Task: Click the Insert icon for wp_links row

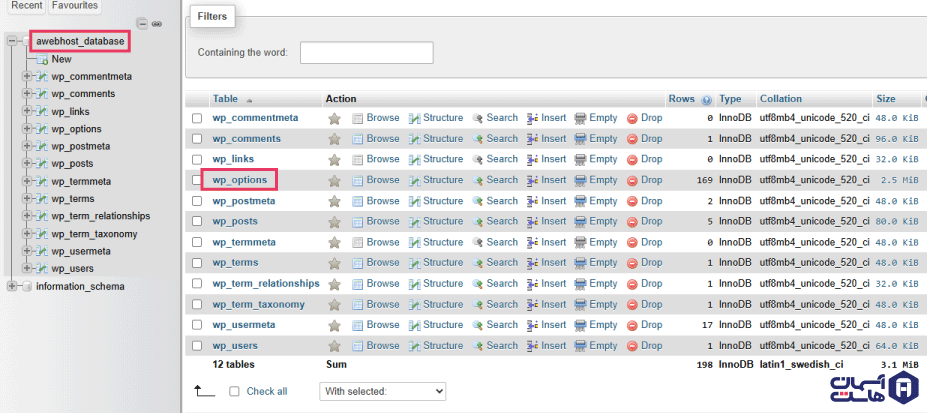Action: (x=533, y=160)
